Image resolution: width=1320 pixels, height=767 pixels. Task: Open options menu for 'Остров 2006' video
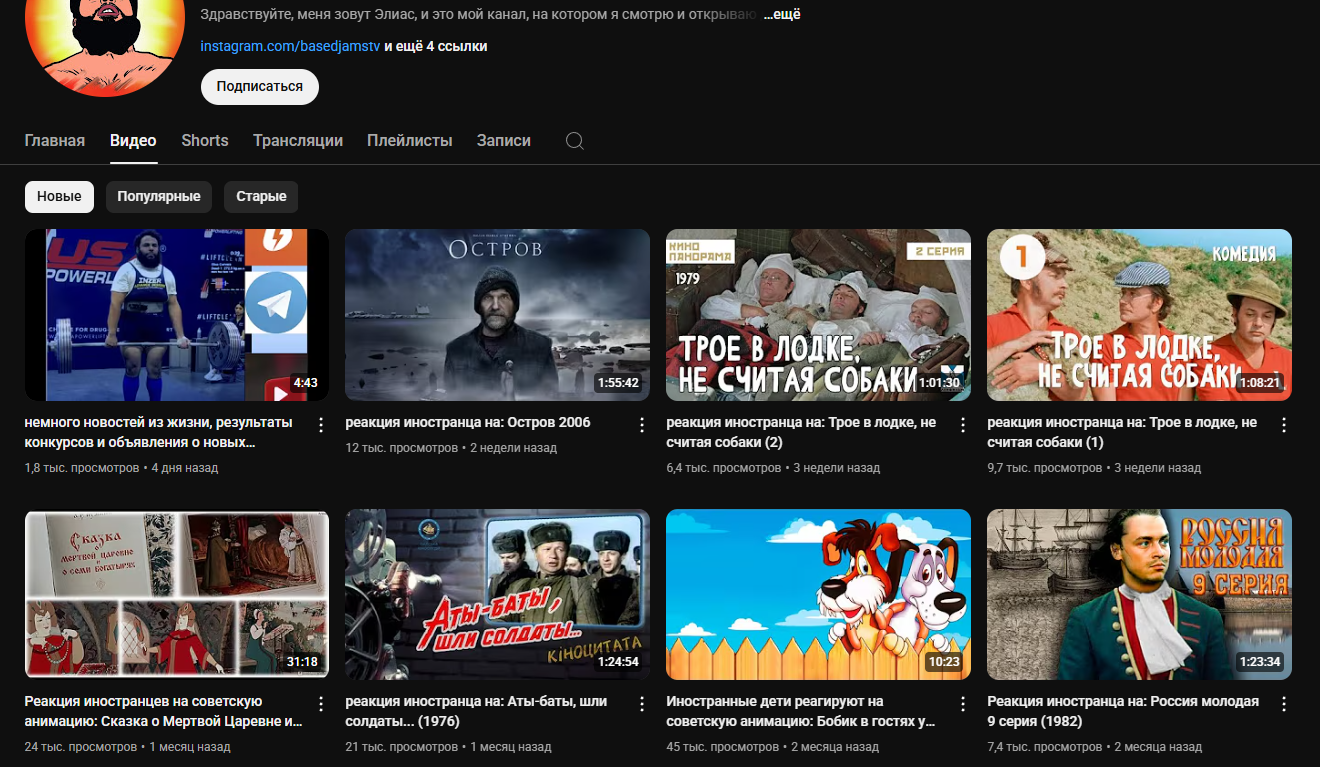click(x=642, y=425)
